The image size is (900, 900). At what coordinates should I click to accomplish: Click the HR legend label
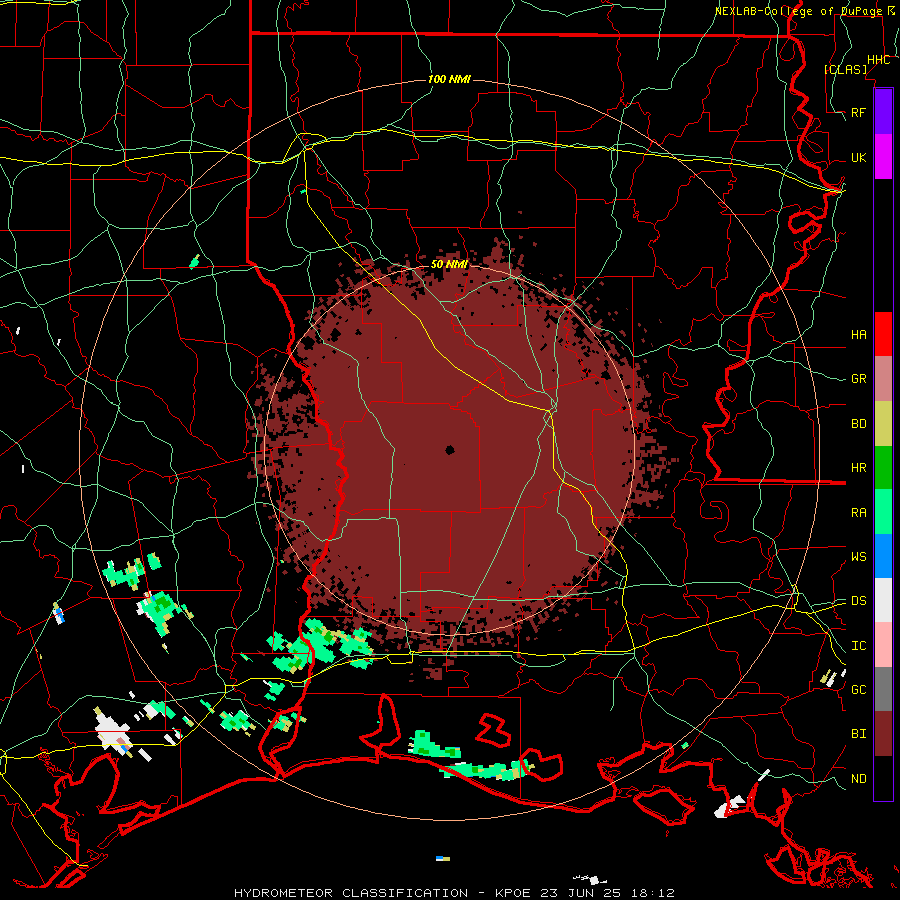click(859, 468)
